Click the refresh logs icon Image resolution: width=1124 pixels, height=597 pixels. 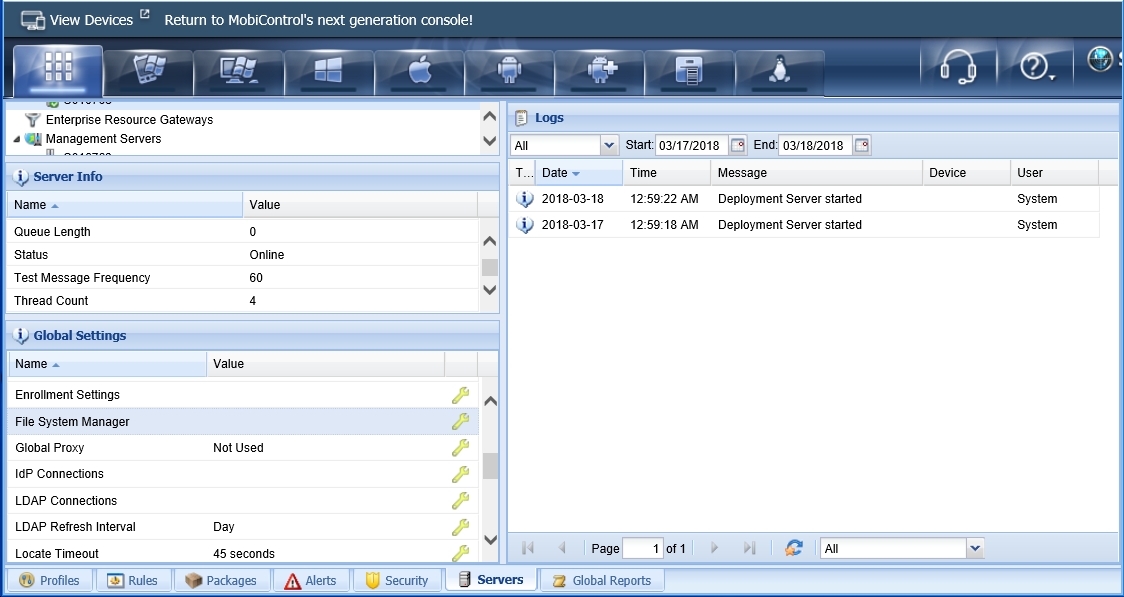794,548
